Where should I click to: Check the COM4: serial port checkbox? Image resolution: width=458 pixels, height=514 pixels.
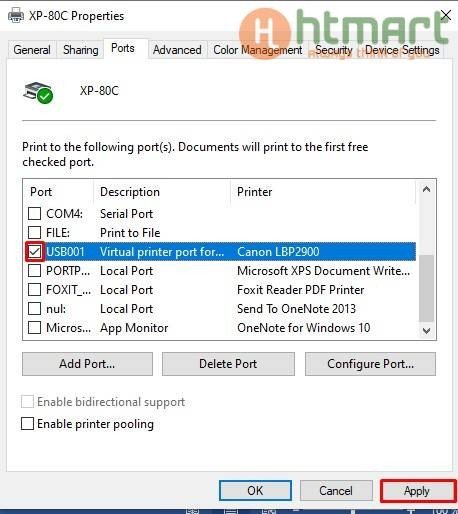(34, 214)
